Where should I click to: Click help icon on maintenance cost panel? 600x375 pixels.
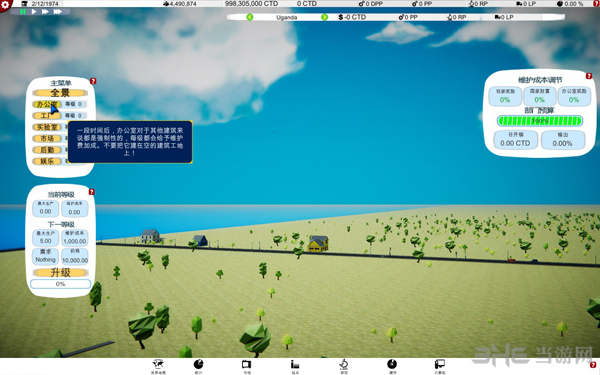point(589,76)
